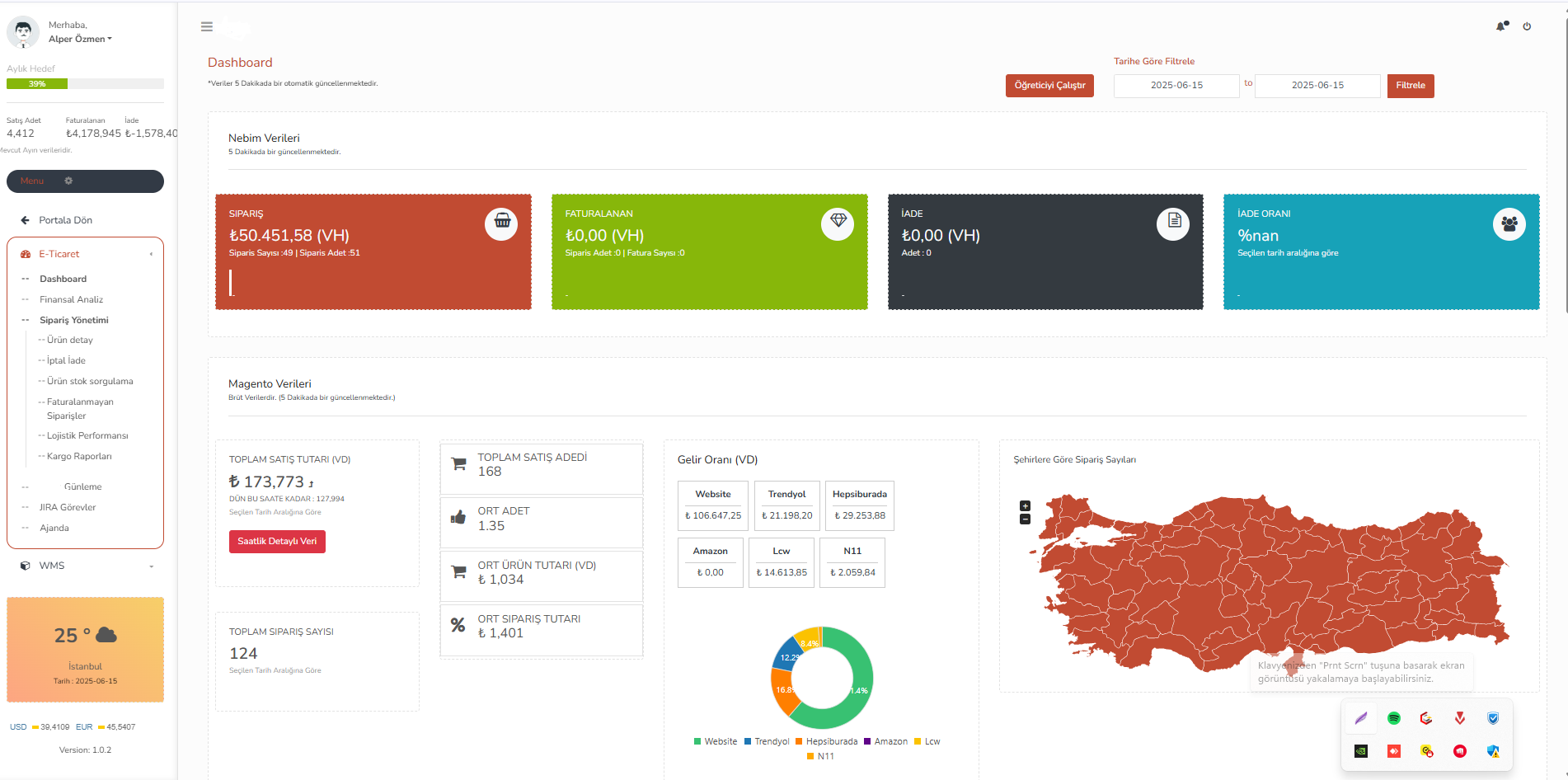Open Finansal Analiz in the sidebar
The height and width of the screenshot is (780, 1568).
pos(72,299)
